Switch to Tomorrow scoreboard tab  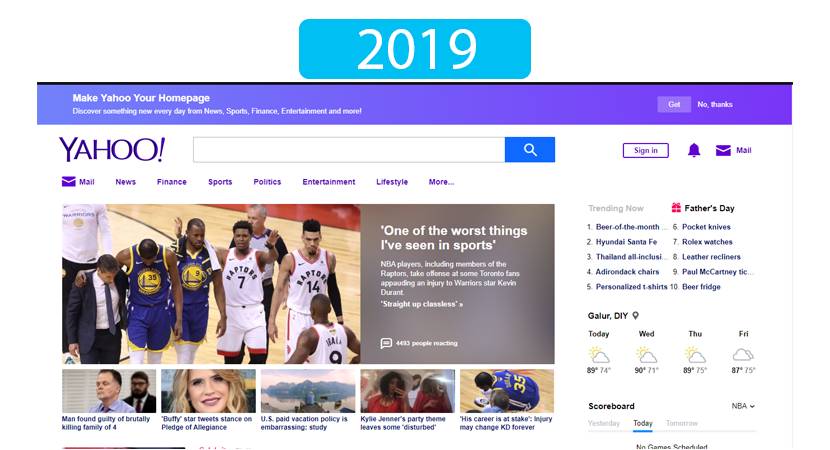pos(682,423)
